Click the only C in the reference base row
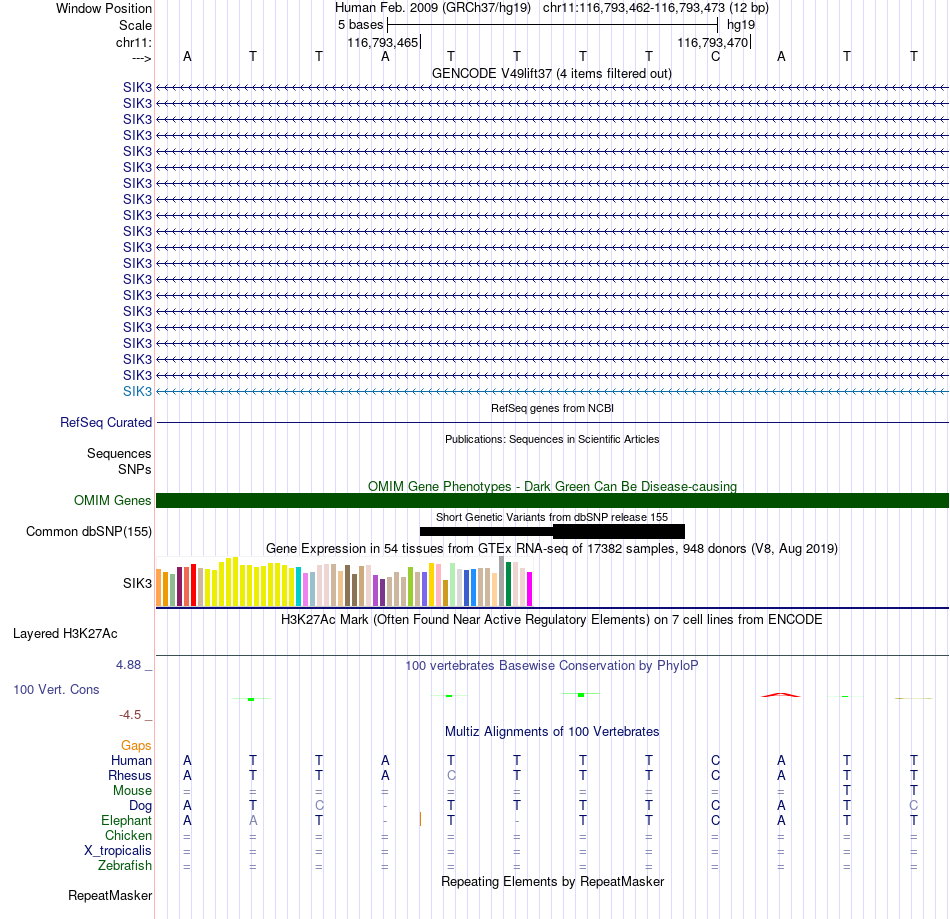 point(716,56)
